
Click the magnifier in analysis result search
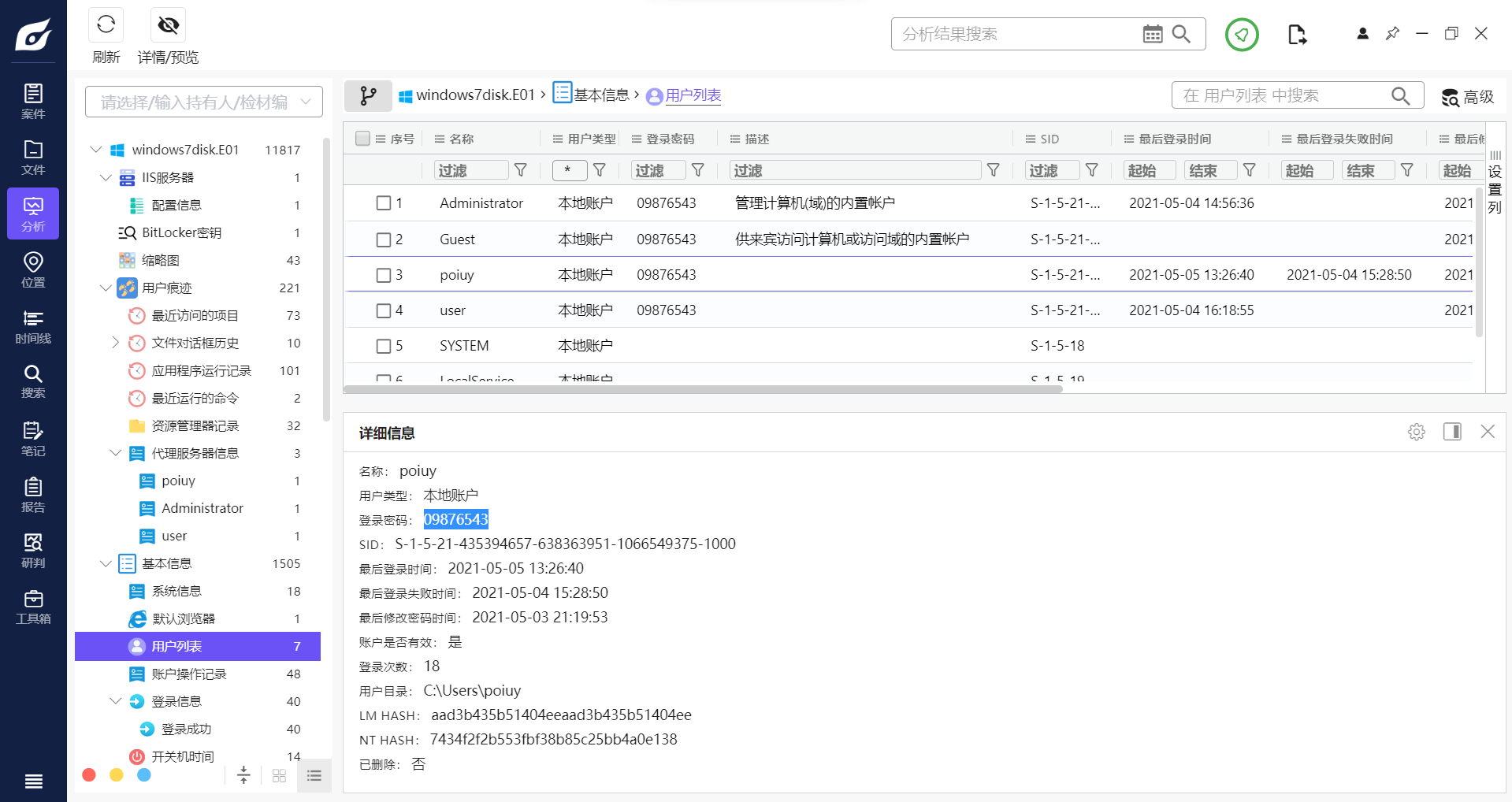(1181, 34)
